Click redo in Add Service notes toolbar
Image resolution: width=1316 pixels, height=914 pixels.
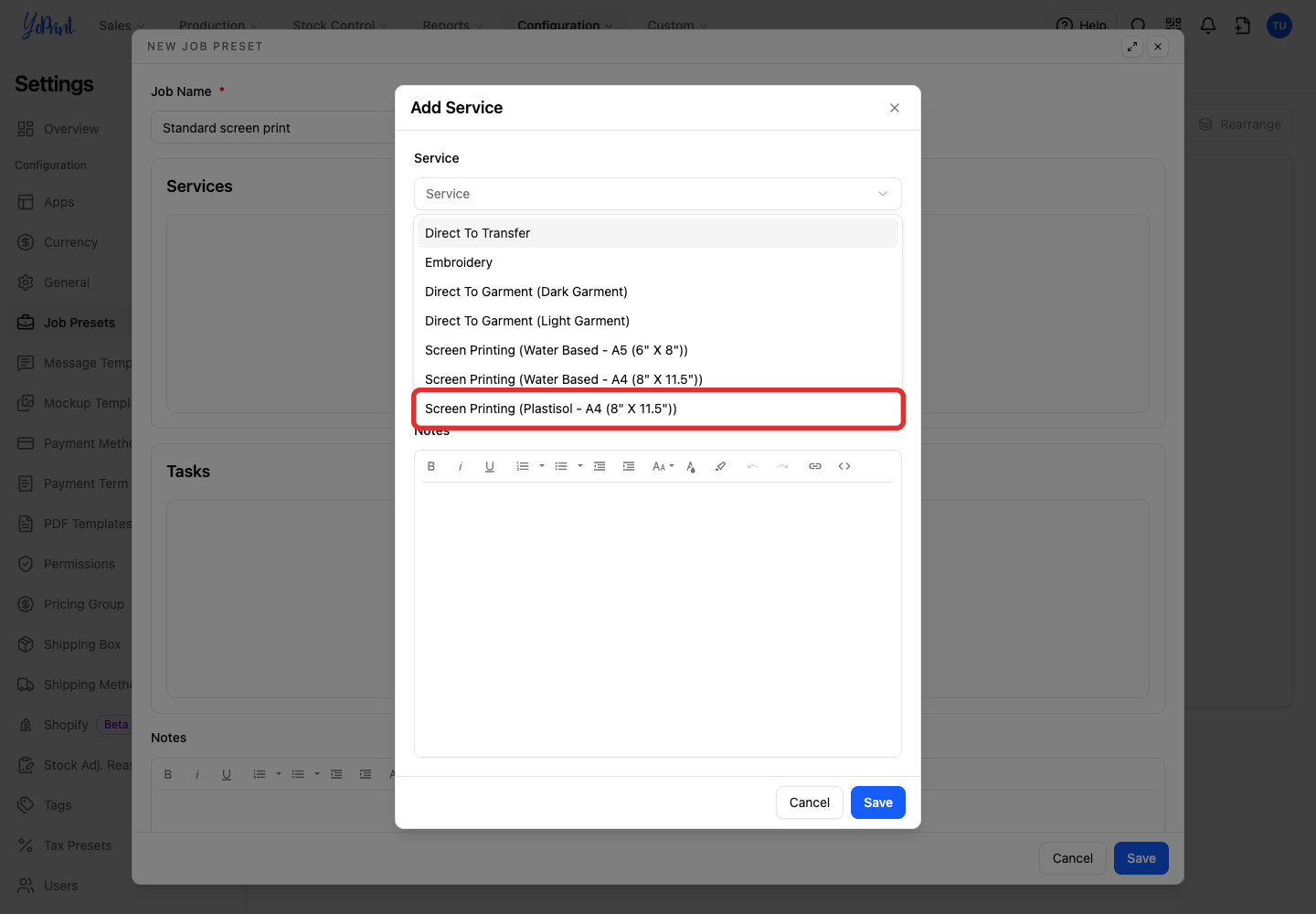782,466
